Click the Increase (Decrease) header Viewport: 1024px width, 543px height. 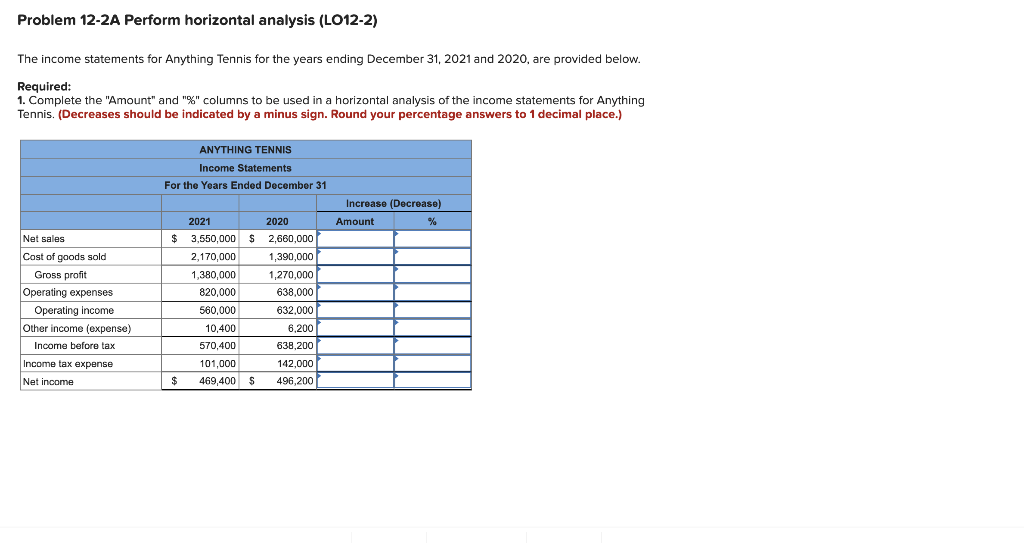[393, 204]
